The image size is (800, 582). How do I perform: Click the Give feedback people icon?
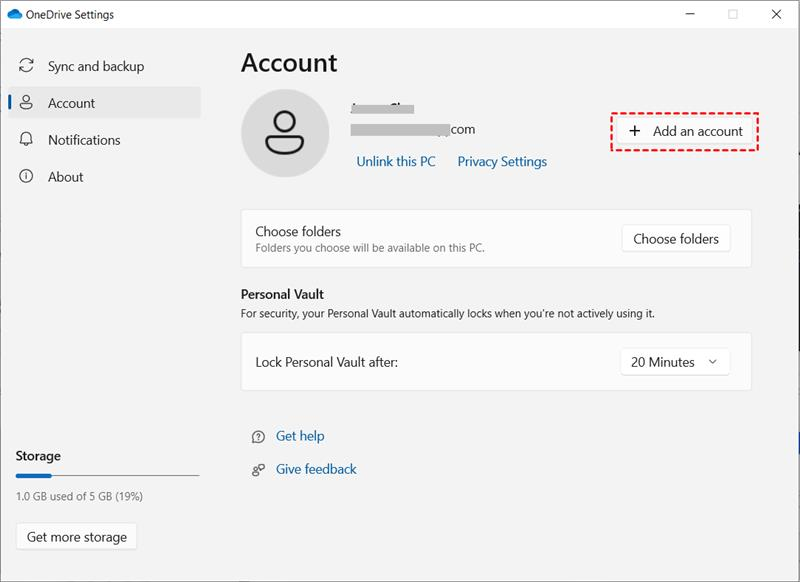click(x=258, y=470)
